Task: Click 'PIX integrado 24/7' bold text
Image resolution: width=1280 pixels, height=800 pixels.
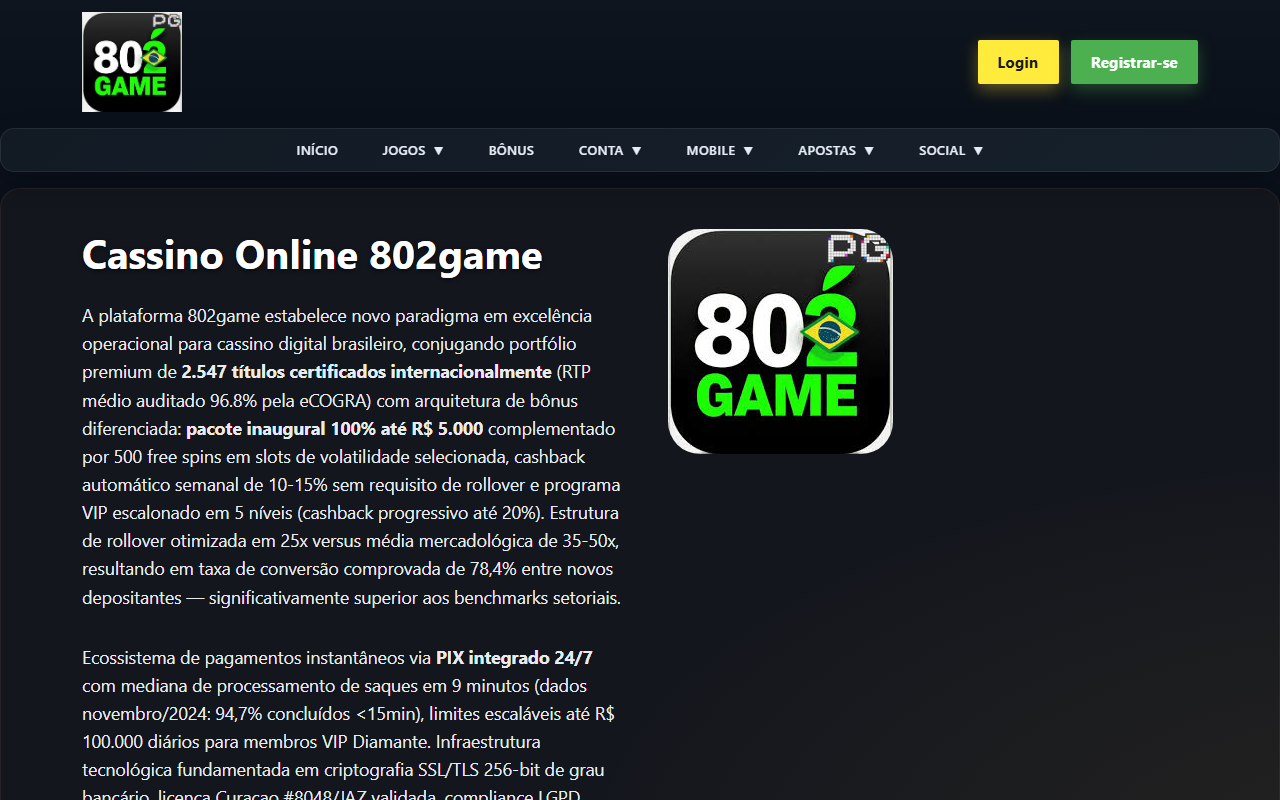Action: [x=515, y=658]
